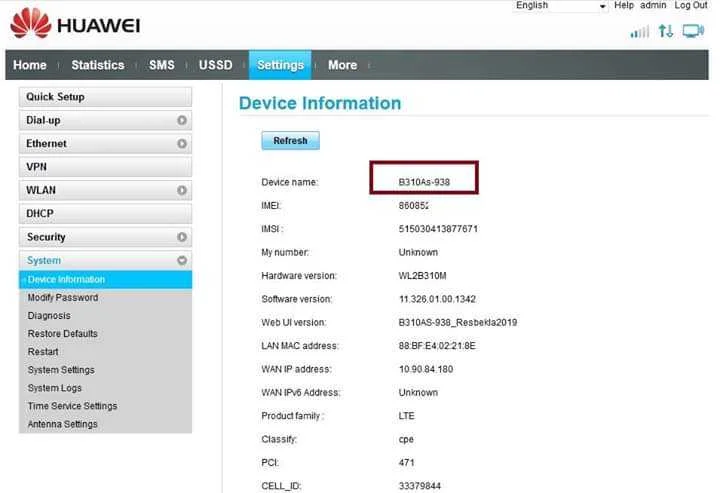Expand the Dial-up section arrow
Screen dimensions: 720x493
[182, 120]
